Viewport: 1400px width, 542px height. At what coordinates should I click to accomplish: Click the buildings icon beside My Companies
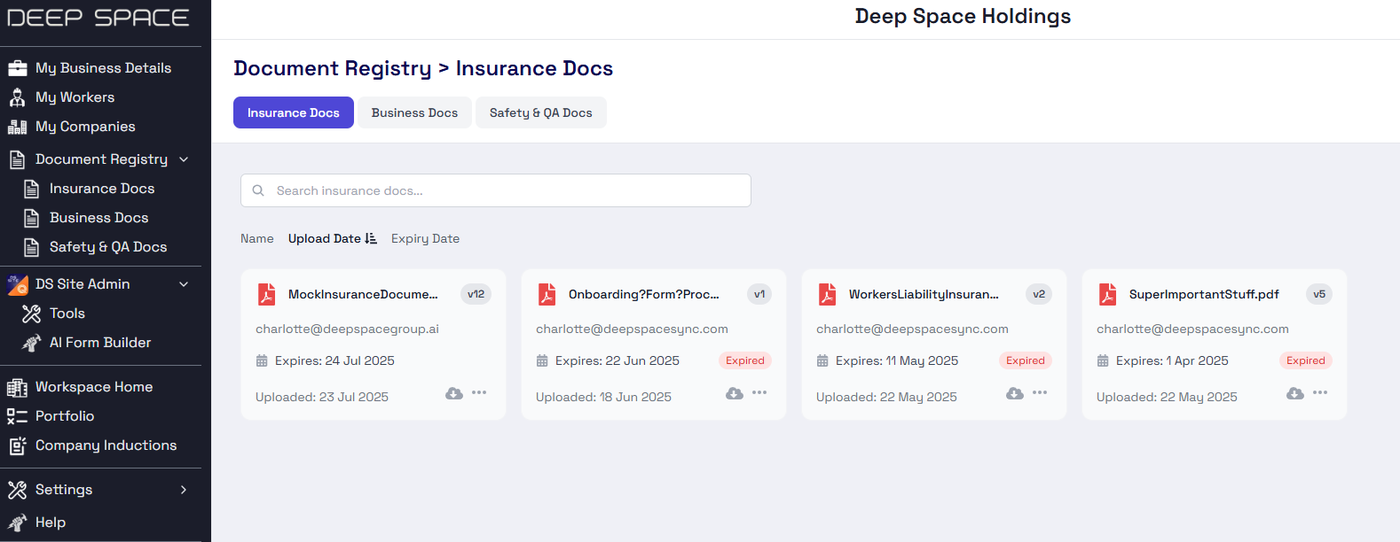17,127
